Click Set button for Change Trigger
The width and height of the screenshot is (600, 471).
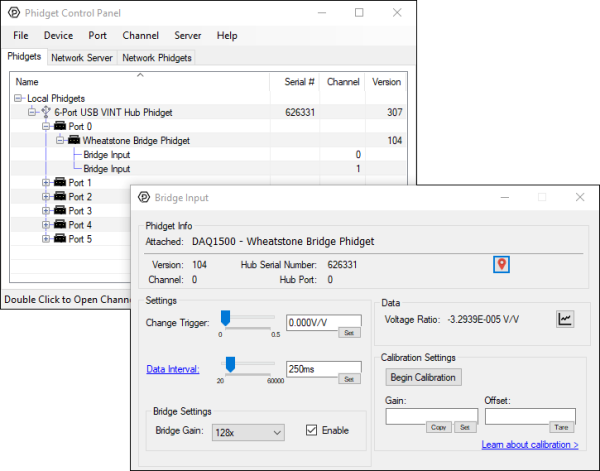point(349,333)
